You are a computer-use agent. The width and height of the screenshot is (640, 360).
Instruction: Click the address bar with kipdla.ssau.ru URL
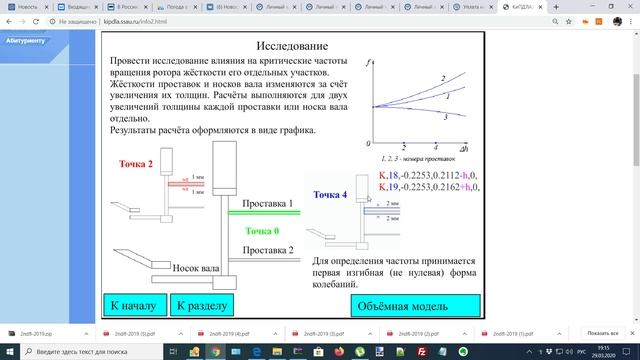tap(302, 22)
